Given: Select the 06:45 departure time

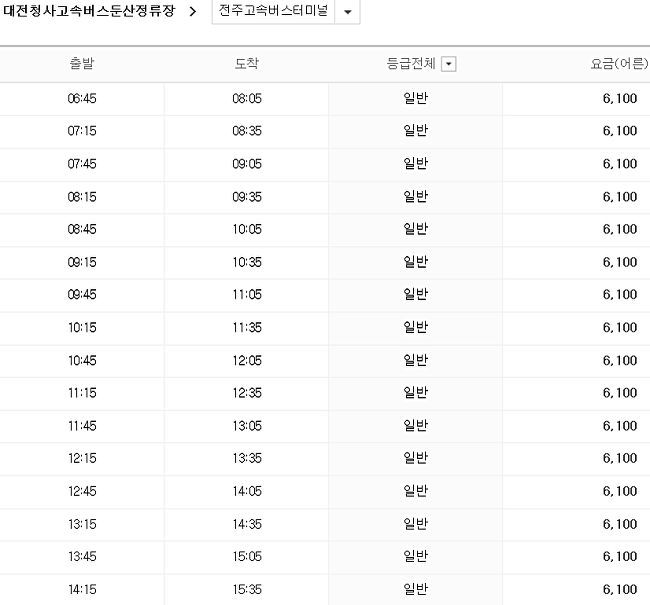Looking at the screenshot, I should pos(82,99).
